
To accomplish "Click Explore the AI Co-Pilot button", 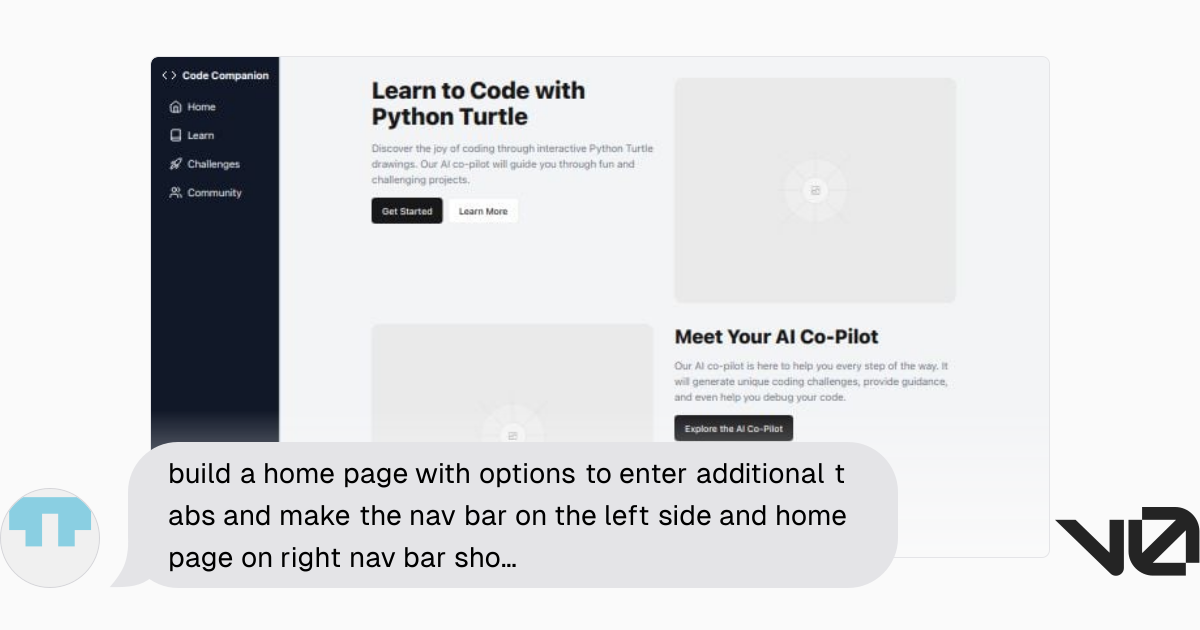I will tap(733, 428).
